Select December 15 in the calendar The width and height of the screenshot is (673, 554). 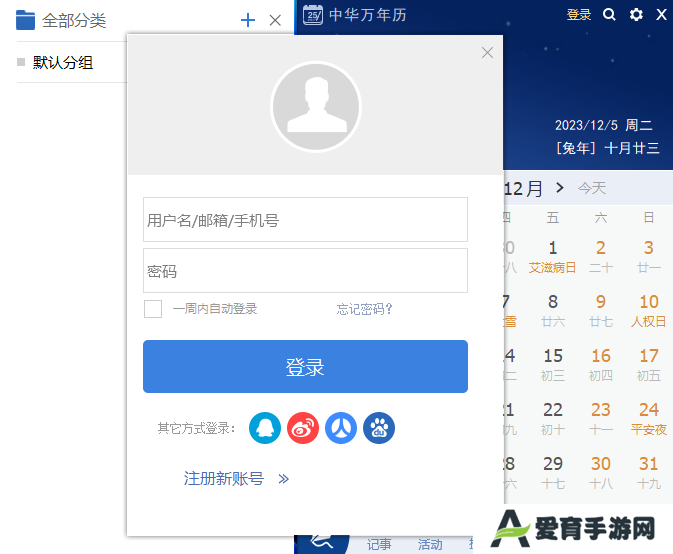(x=552, y=365)
